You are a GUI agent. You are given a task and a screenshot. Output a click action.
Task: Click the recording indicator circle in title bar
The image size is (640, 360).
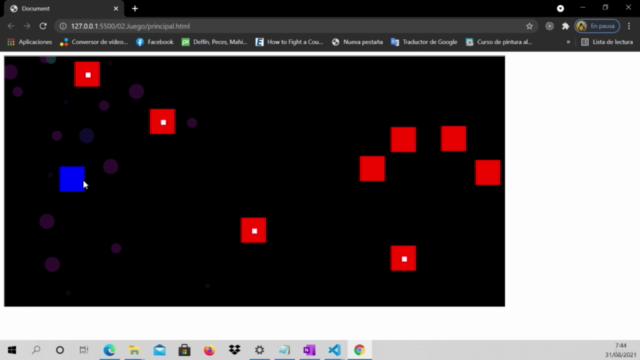(x=560, y=8)
